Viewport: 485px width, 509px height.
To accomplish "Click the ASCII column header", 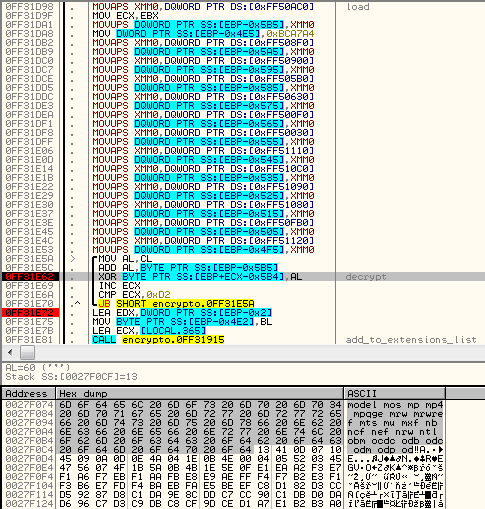I will 395,394.
